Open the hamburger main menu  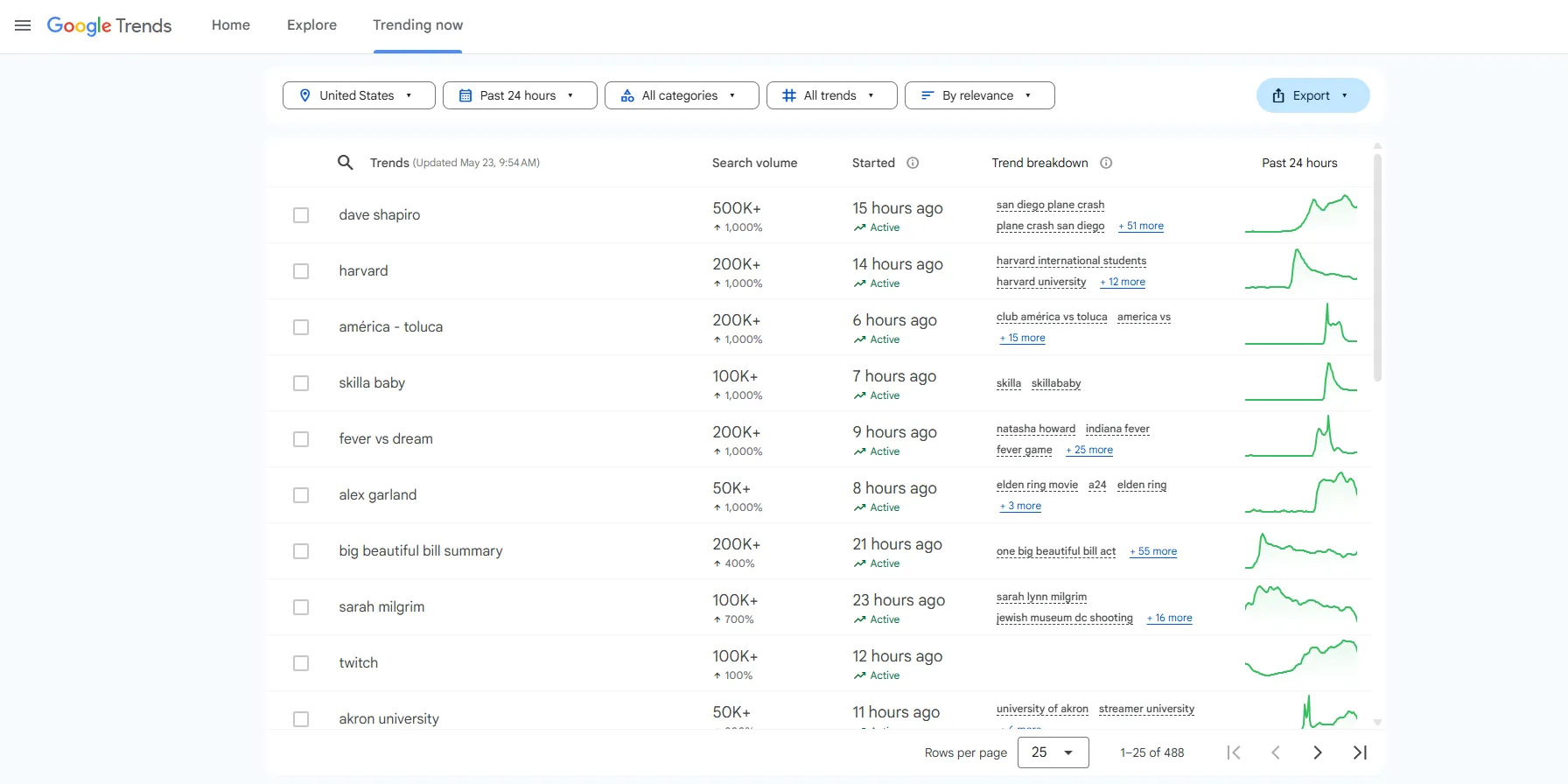pos(23,25)
